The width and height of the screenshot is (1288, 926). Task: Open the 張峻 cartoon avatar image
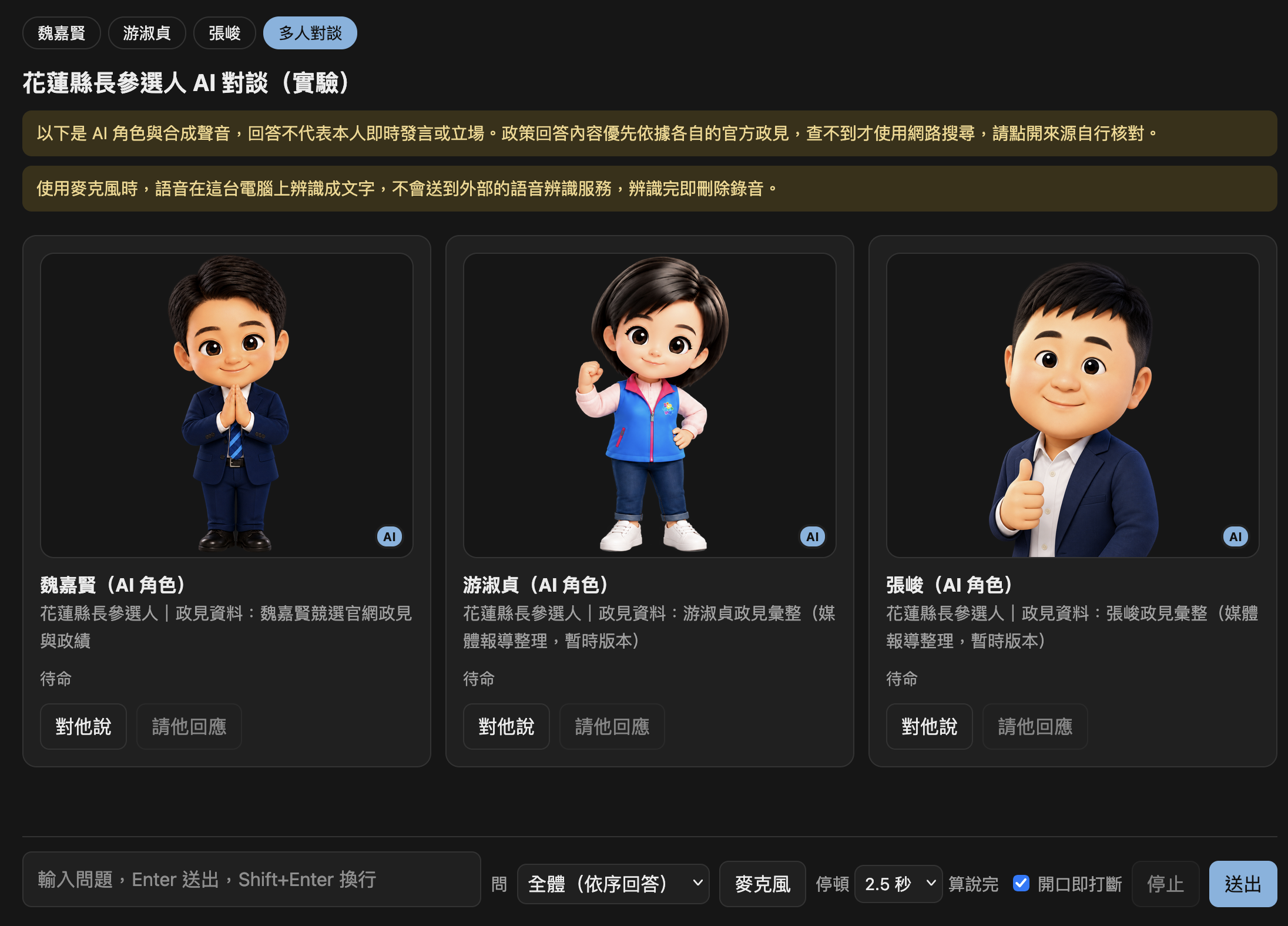click(x=1073, y=405)
